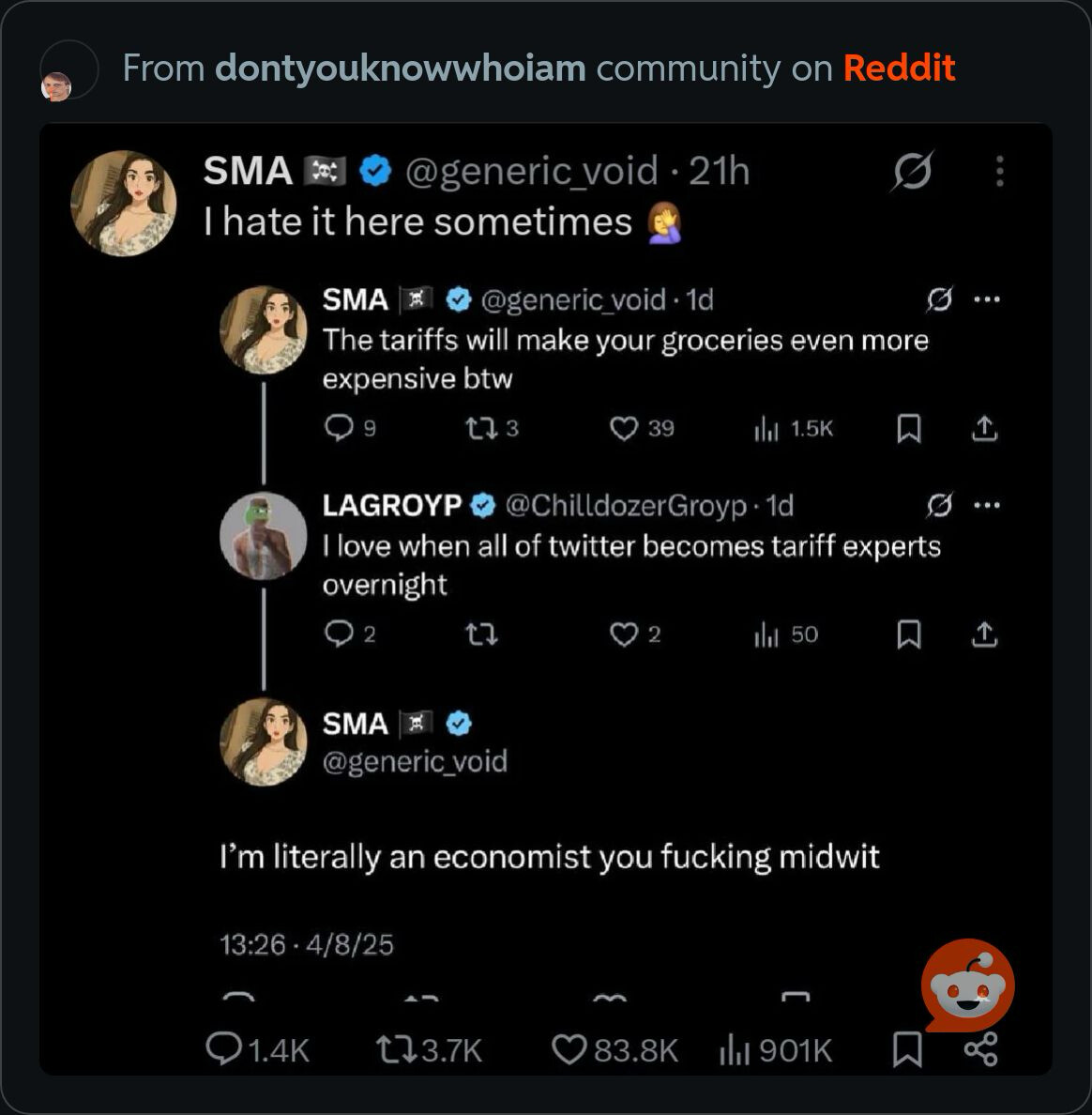Open the three-dot menu on LAGROYP's reply
The width and height of the screenshot is (1092, 1115).
click(987, 505)
